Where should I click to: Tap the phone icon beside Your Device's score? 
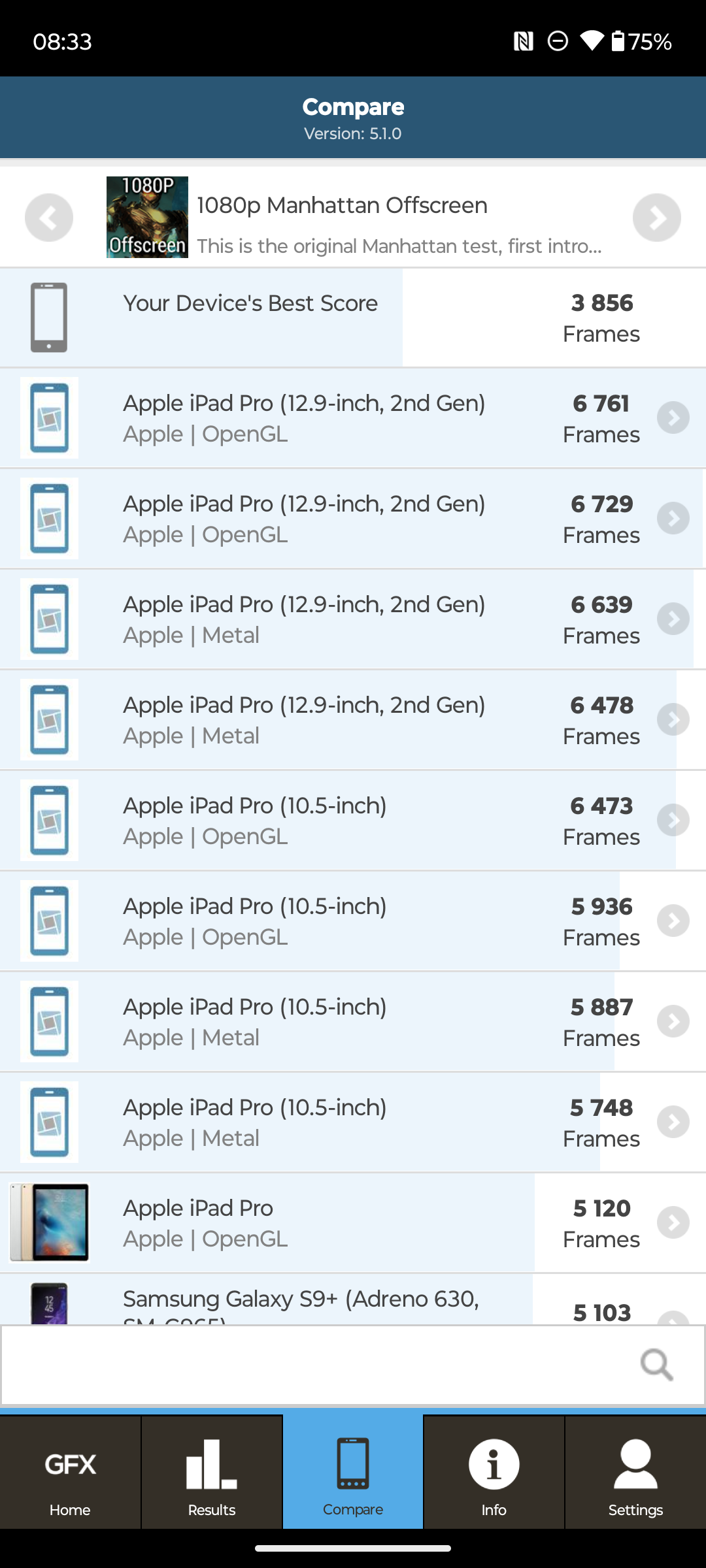coord(49,318)
